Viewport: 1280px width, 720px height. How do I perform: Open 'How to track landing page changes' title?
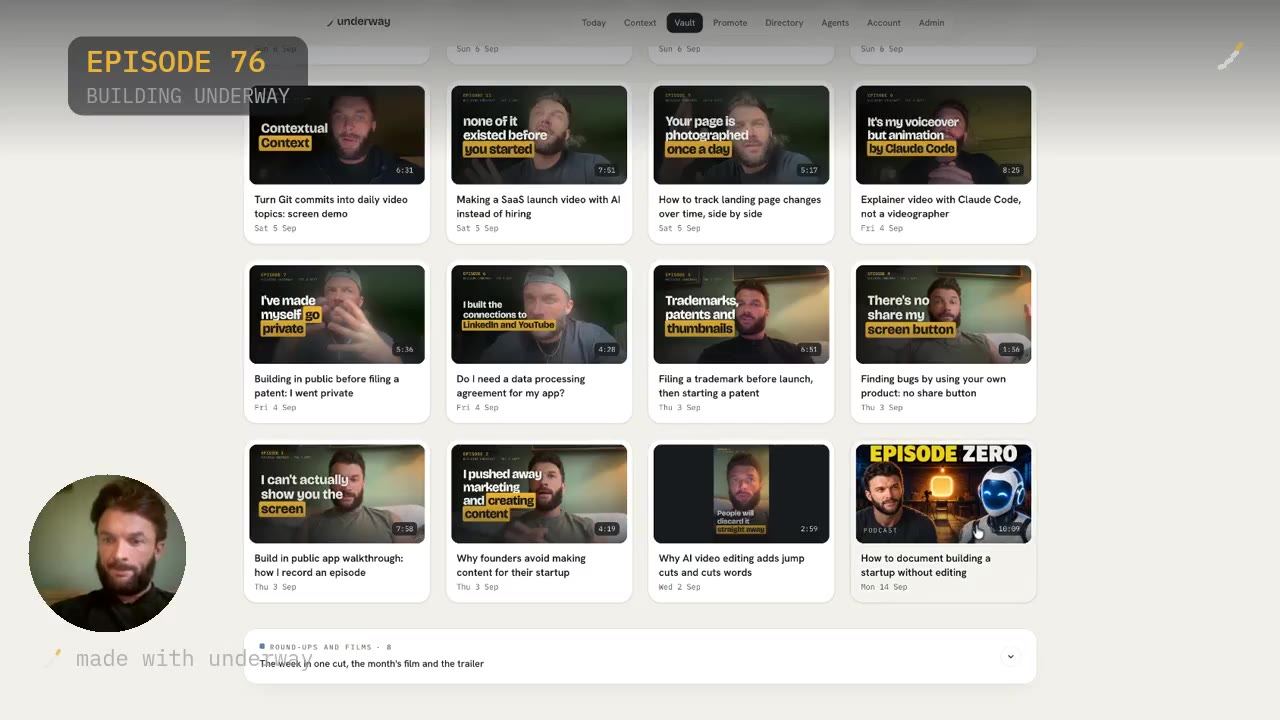[x=740, y=206]
